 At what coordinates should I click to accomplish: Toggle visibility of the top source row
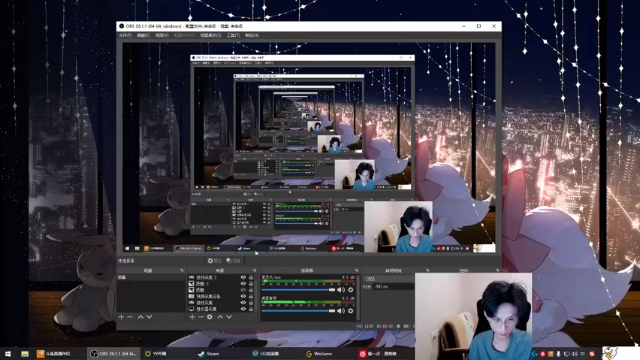click(x=244, y=278)
